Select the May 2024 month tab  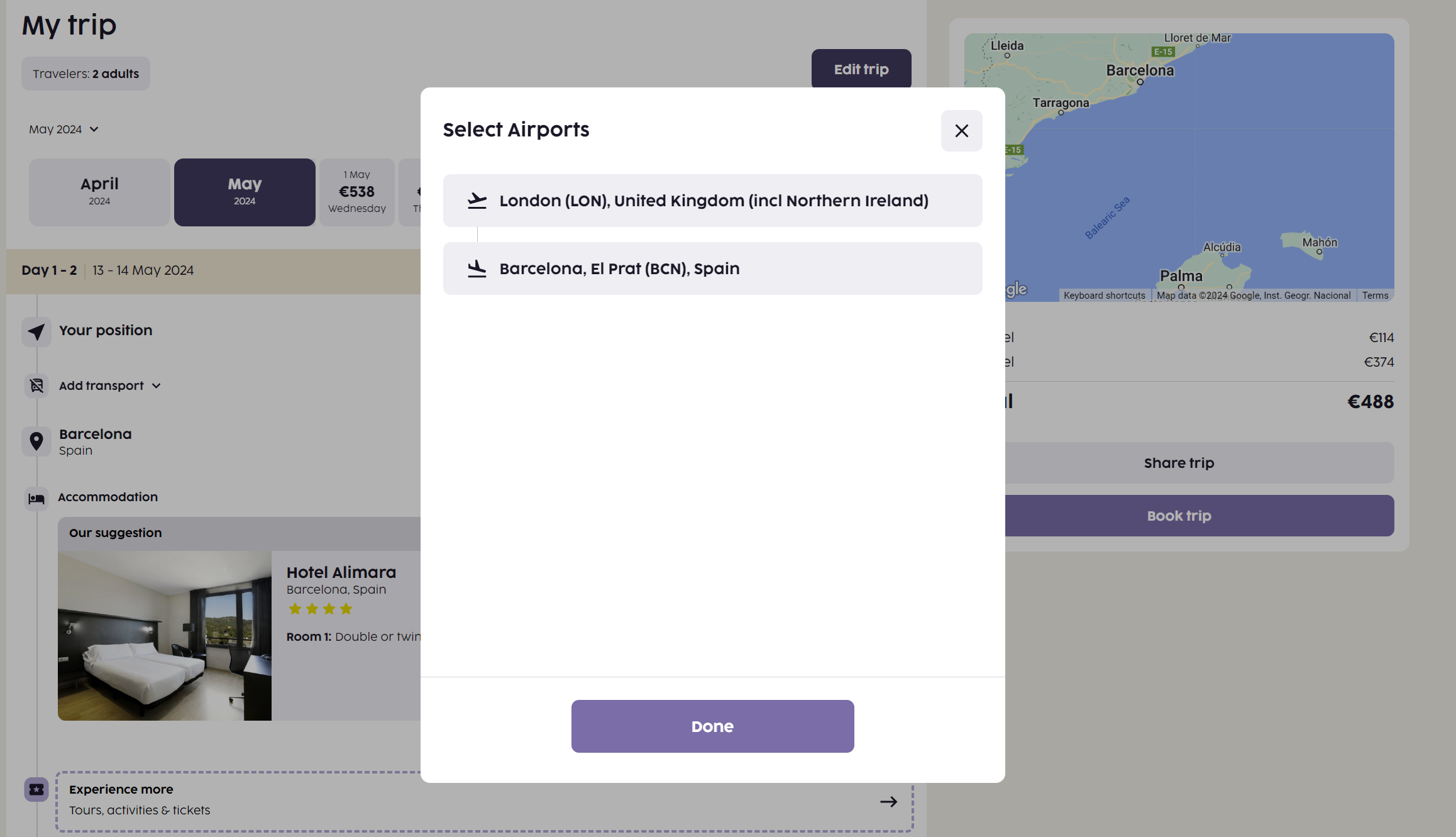tap(245, 192)
